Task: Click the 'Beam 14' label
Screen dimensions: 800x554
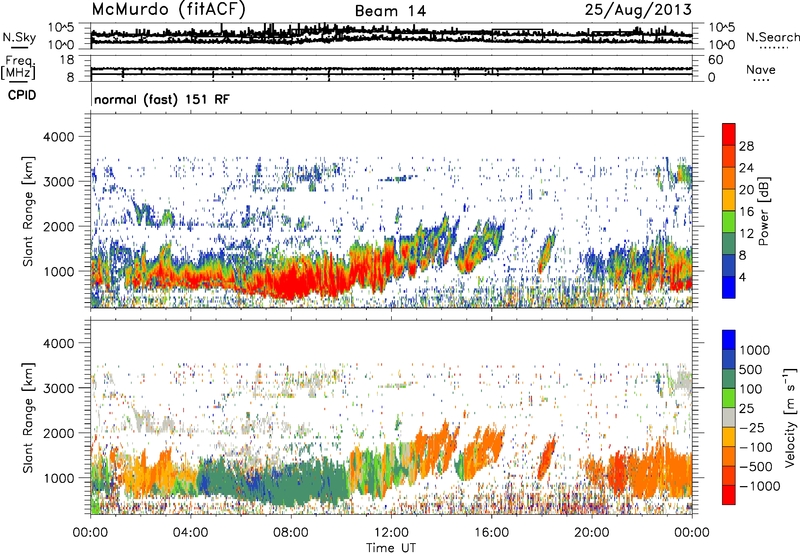Action: point(390,11)
